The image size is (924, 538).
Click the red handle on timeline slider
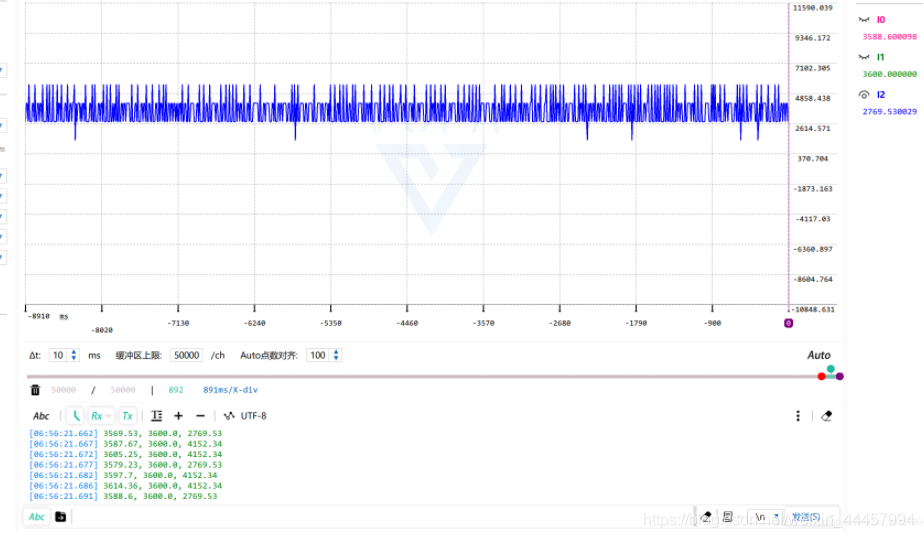tap(821, 377)
